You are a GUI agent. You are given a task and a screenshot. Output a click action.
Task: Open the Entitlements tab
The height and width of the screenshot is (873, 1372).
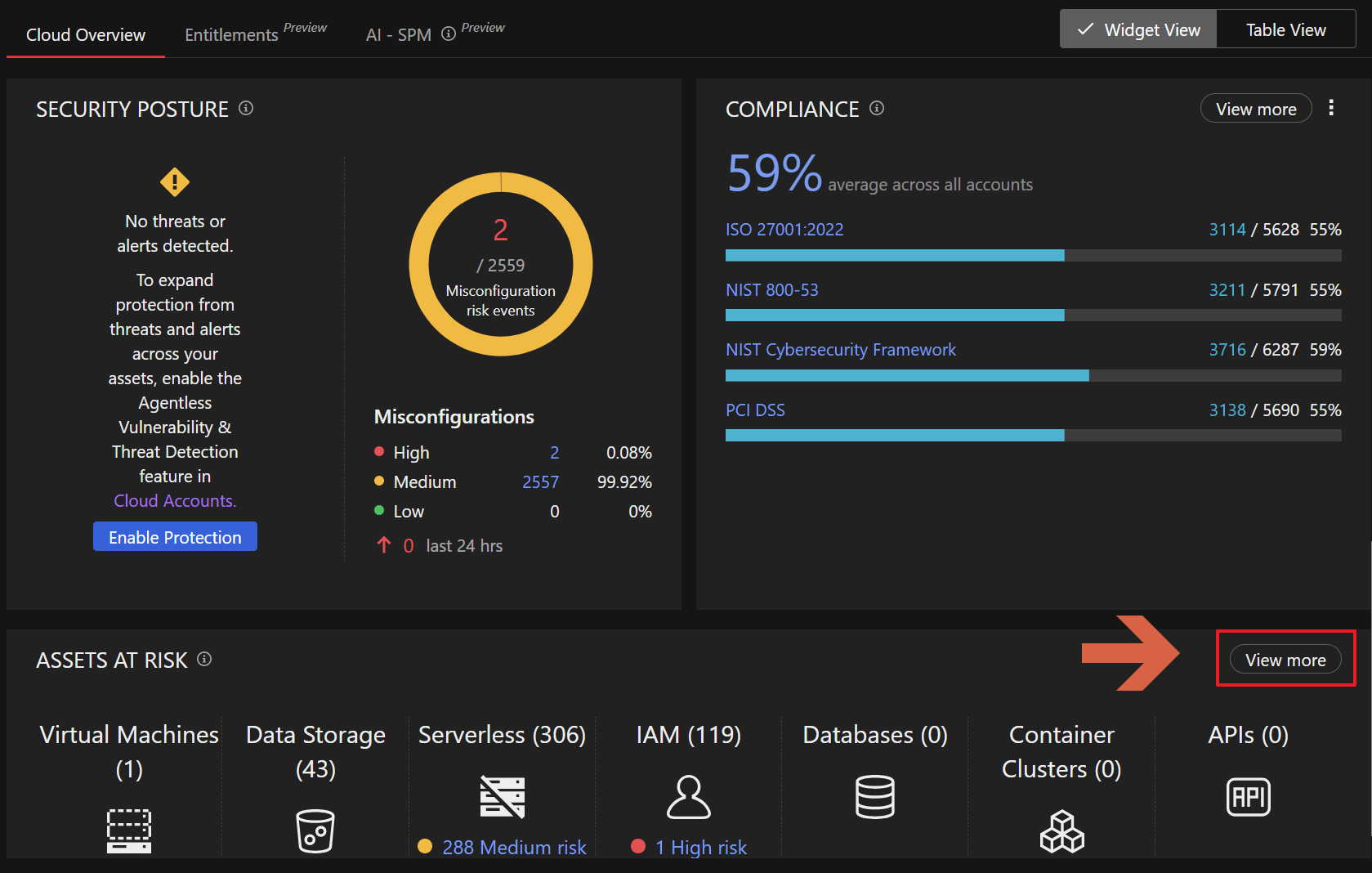click(231, 34)
